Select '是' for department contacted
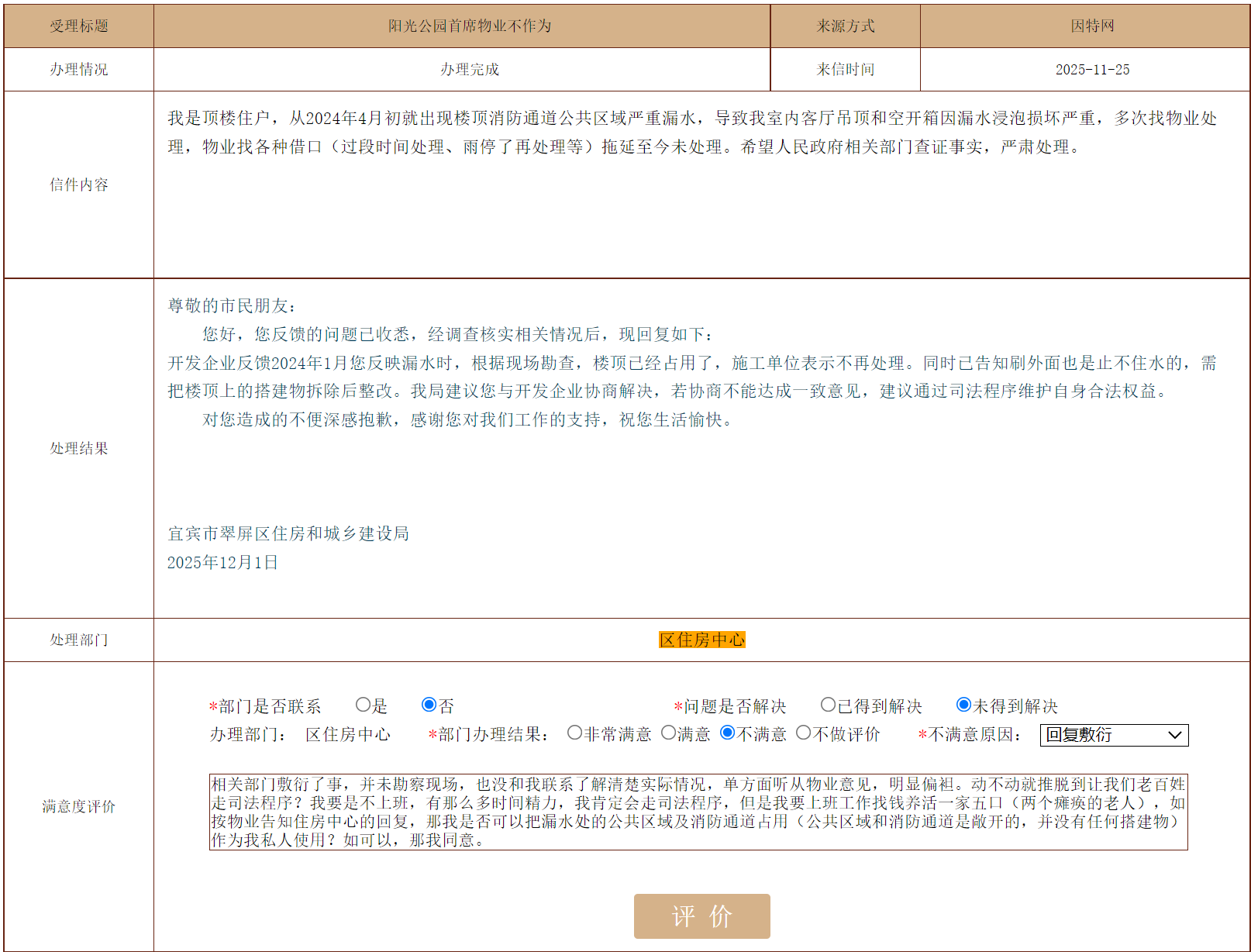Image resolution: width=1251 pixels, height=952 pixels. tap(363, 705)
